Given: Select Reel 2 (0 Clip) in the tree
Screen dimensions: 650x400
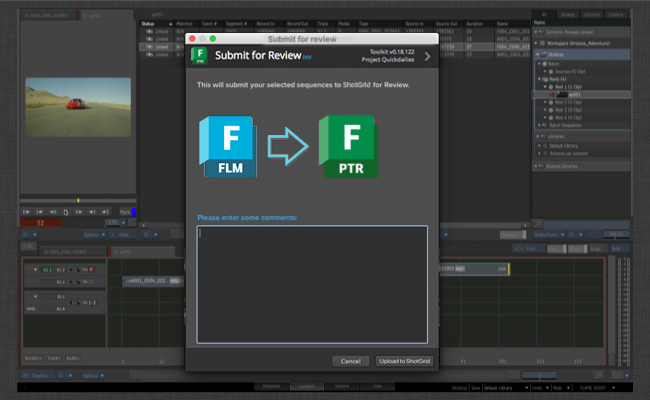Looking at the screenshot, I should point(568,102).
